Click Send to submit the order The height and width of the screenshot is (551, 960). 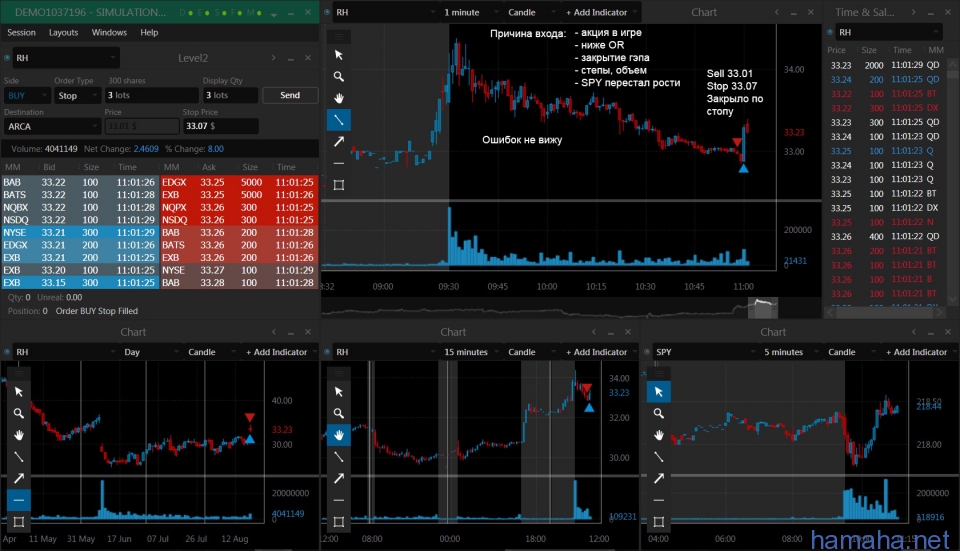pyautogui.click(x=290, y=96)
